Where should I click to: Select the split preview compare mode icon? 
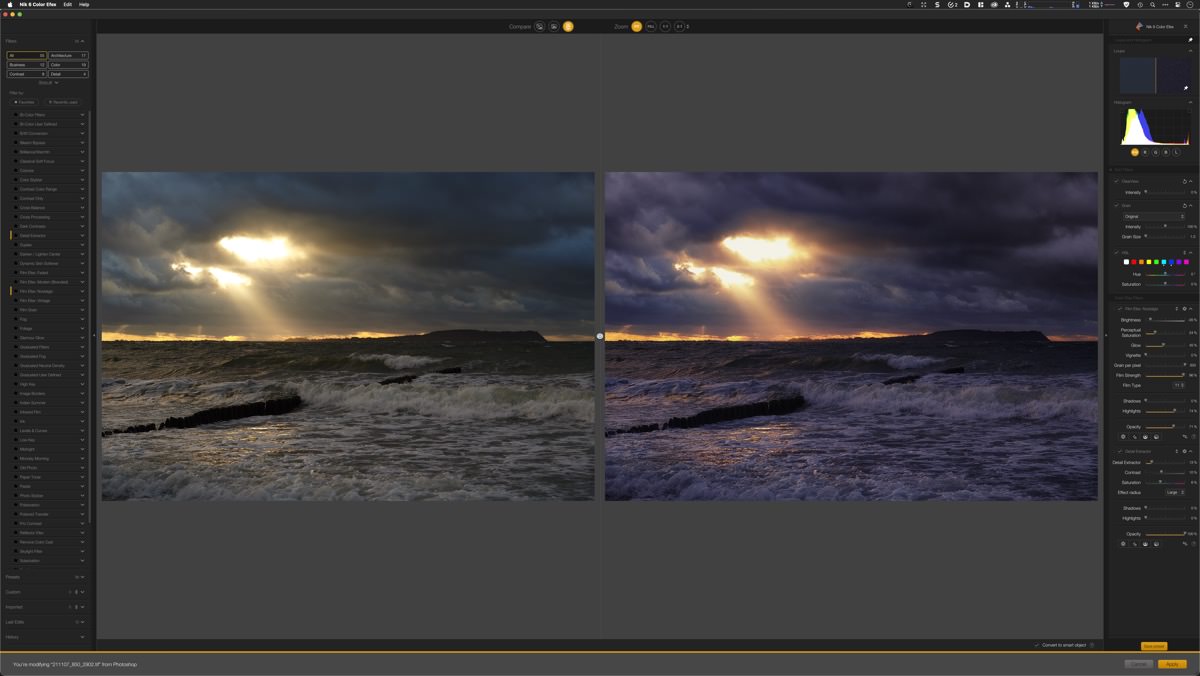click(553, 26)
